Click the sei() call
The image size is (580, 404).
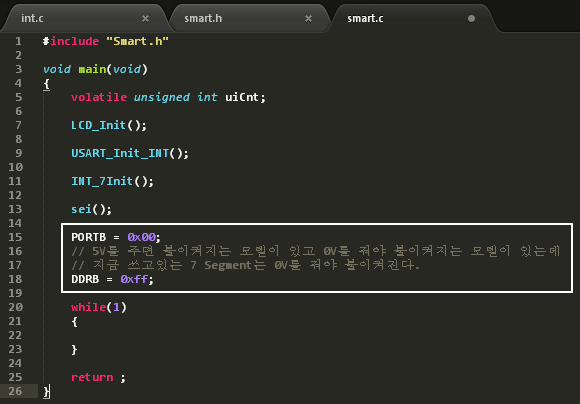pos(91,209)
